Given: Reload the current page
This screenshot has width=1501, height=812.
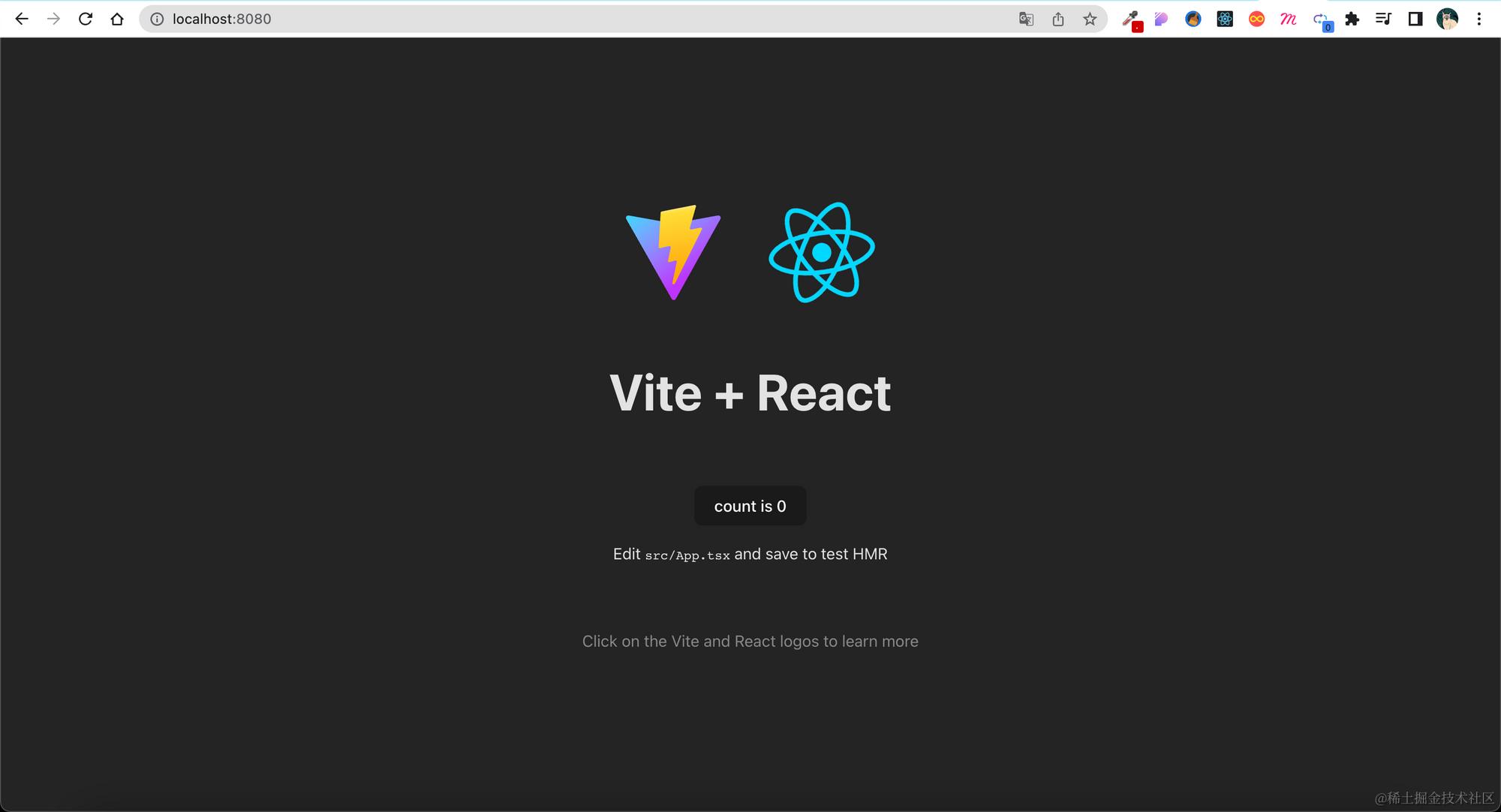Looking at the screenshot, I should [x=86, y=19].
